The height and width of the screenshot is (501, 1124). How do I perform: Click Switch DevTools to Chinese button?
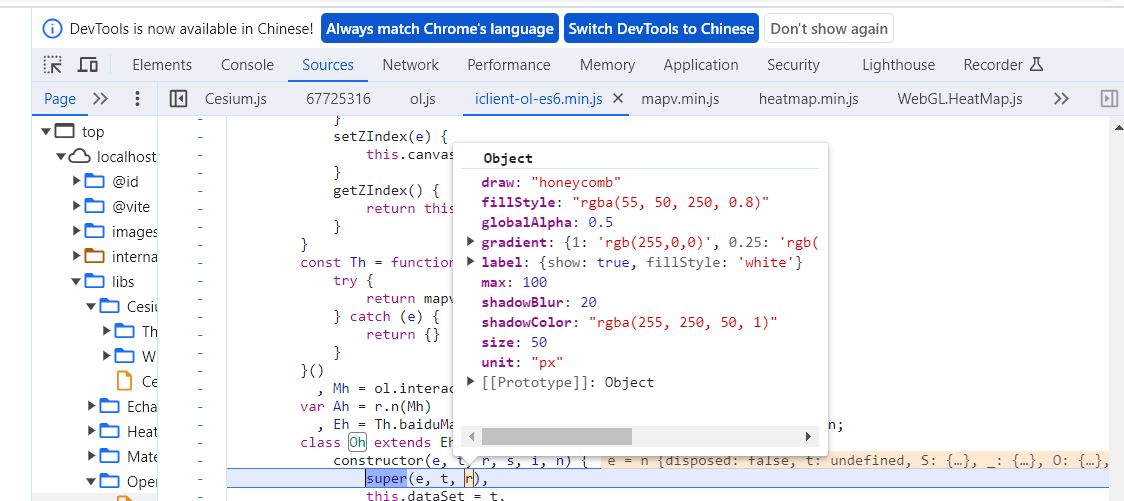(661, 29)
